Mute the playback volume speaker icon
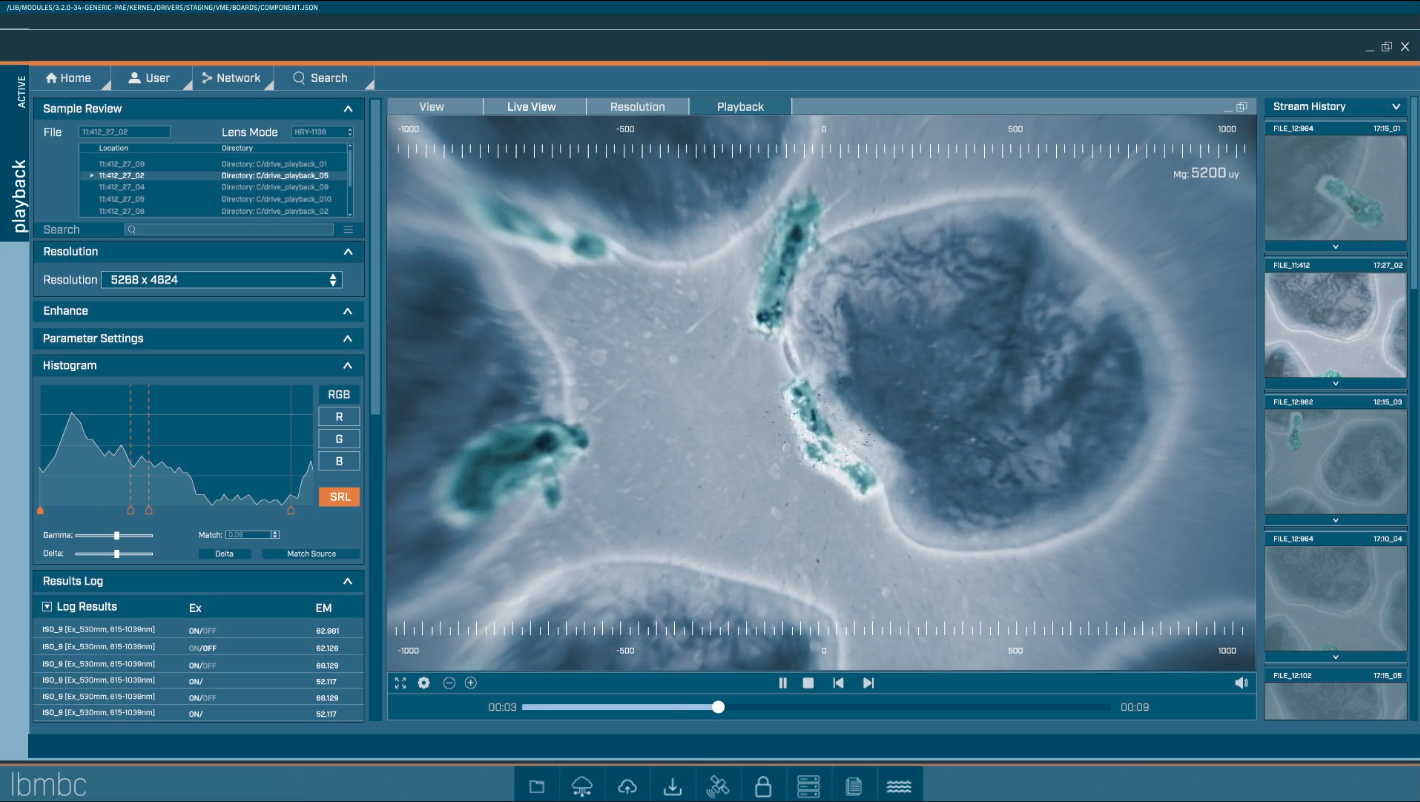Screen dimensions: 1420x802 [x=1241, y=683]
